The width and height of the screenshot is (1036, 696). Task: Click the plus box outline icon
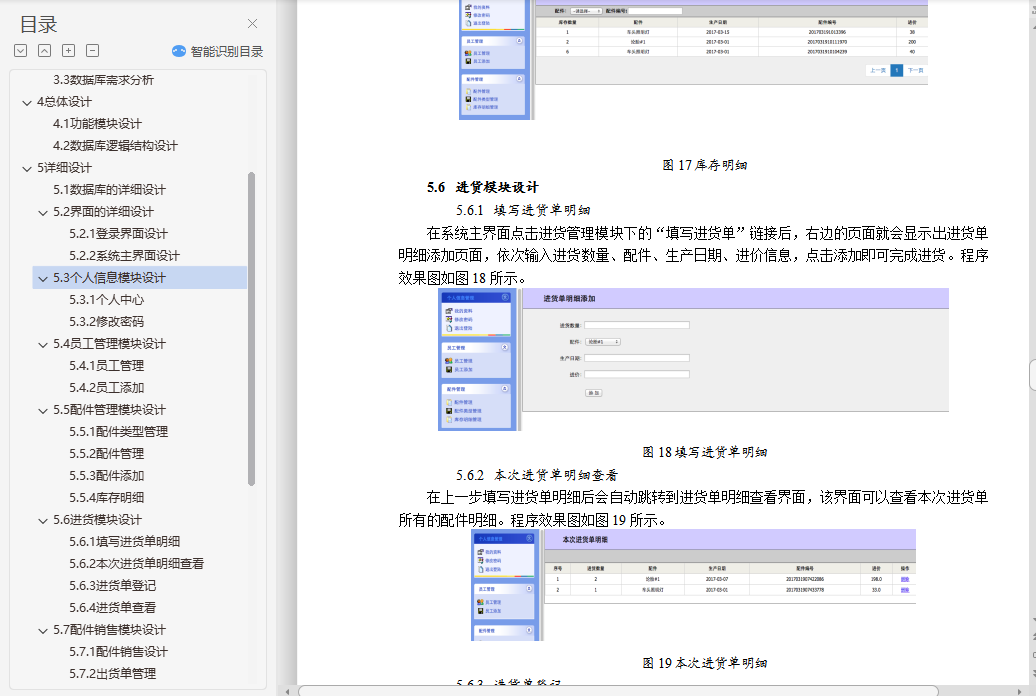68,51
